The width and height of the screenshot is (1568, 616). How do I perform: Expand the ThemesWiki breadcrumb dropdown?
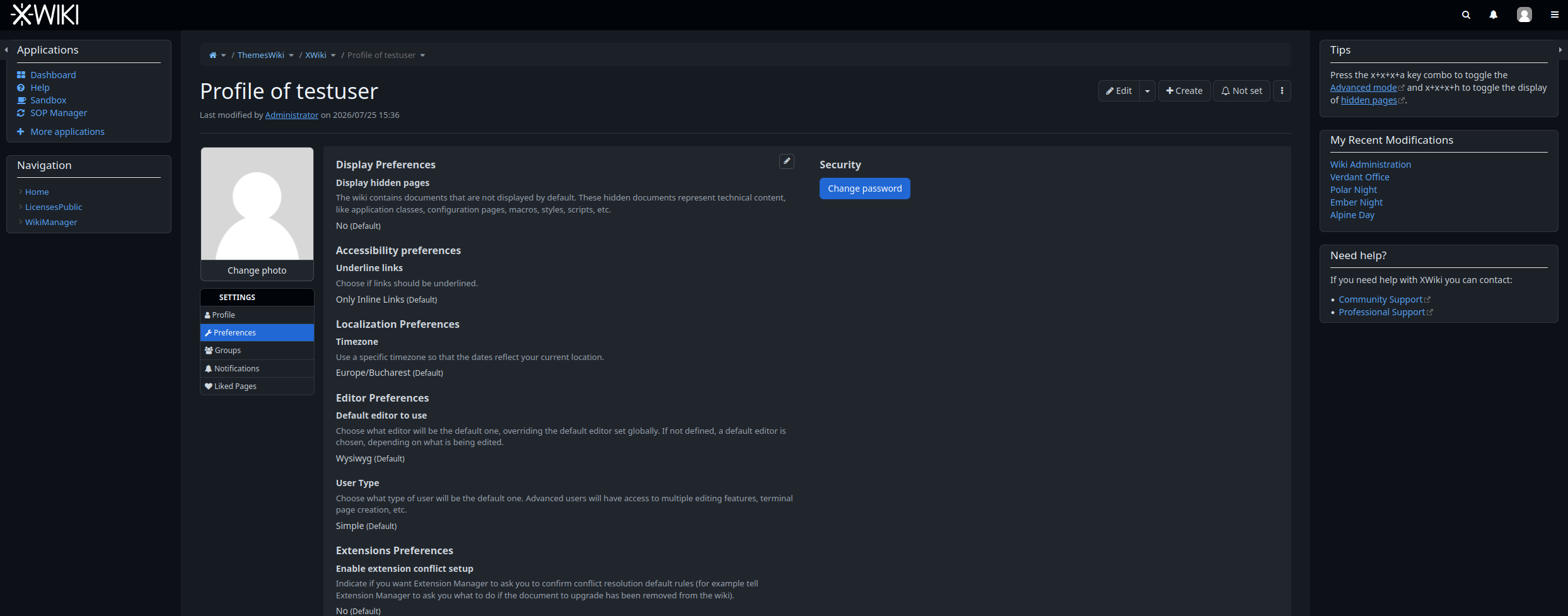(291, 55)
